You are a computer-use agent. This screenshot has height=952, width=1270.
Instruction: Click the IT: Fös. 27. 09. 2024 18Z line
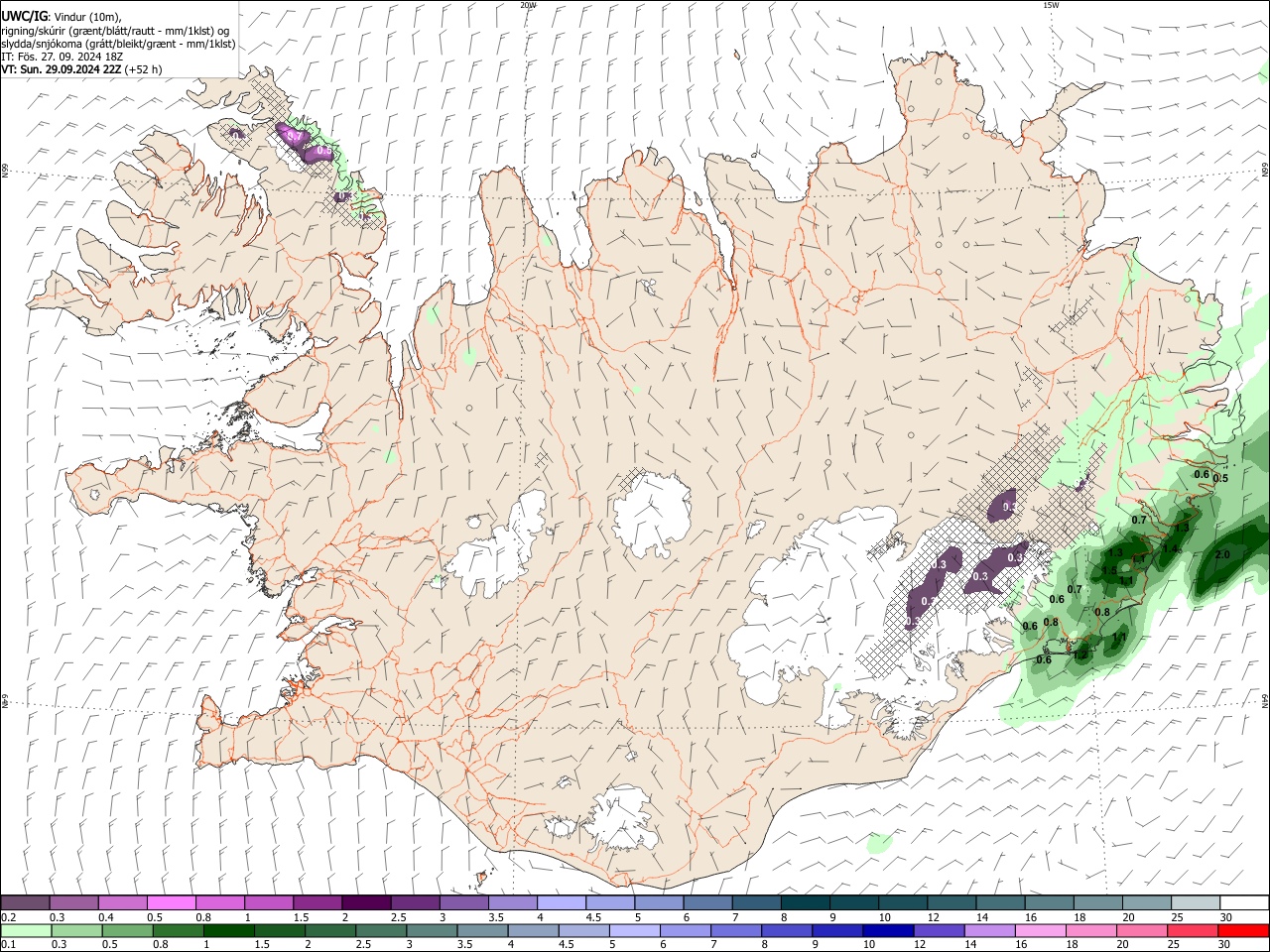tap(62, 57)
